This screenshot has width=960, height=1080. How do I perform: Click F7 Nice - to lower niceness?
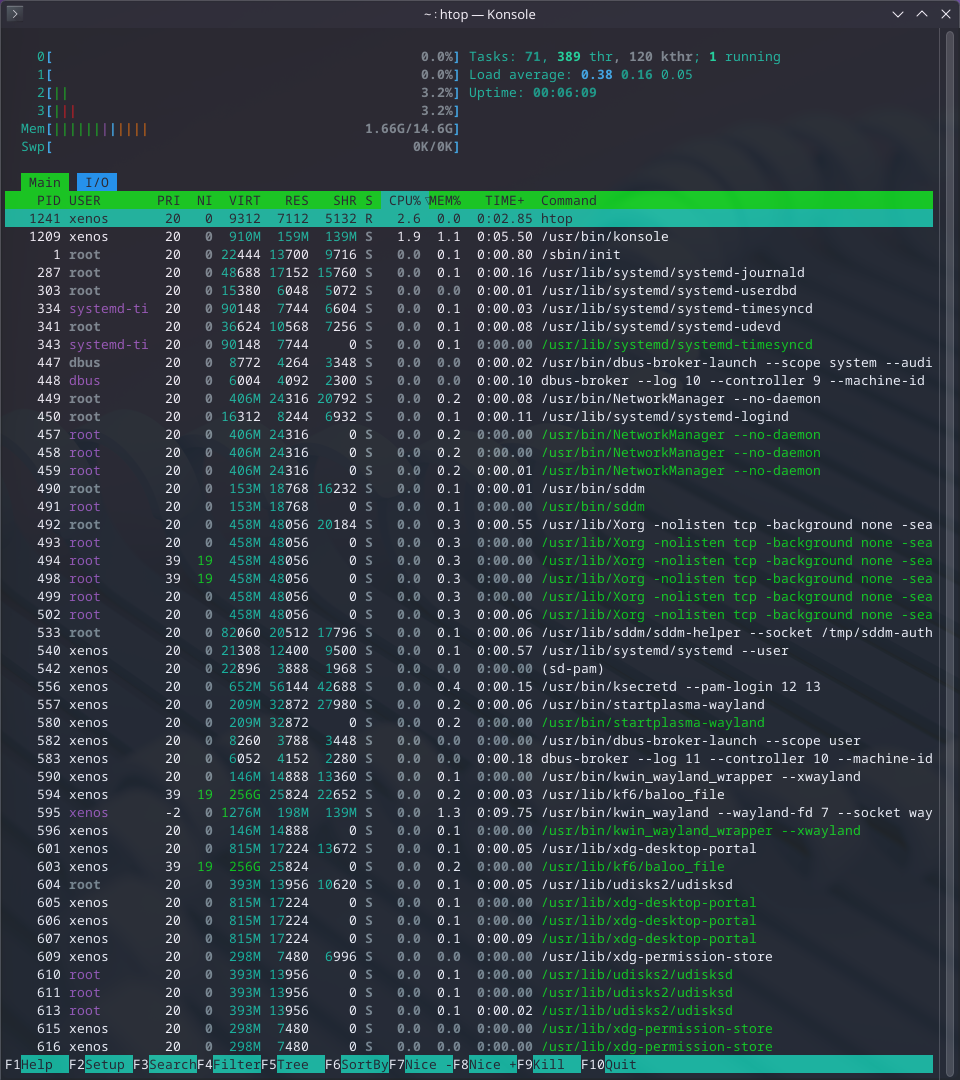click(x=421, y=1064)
